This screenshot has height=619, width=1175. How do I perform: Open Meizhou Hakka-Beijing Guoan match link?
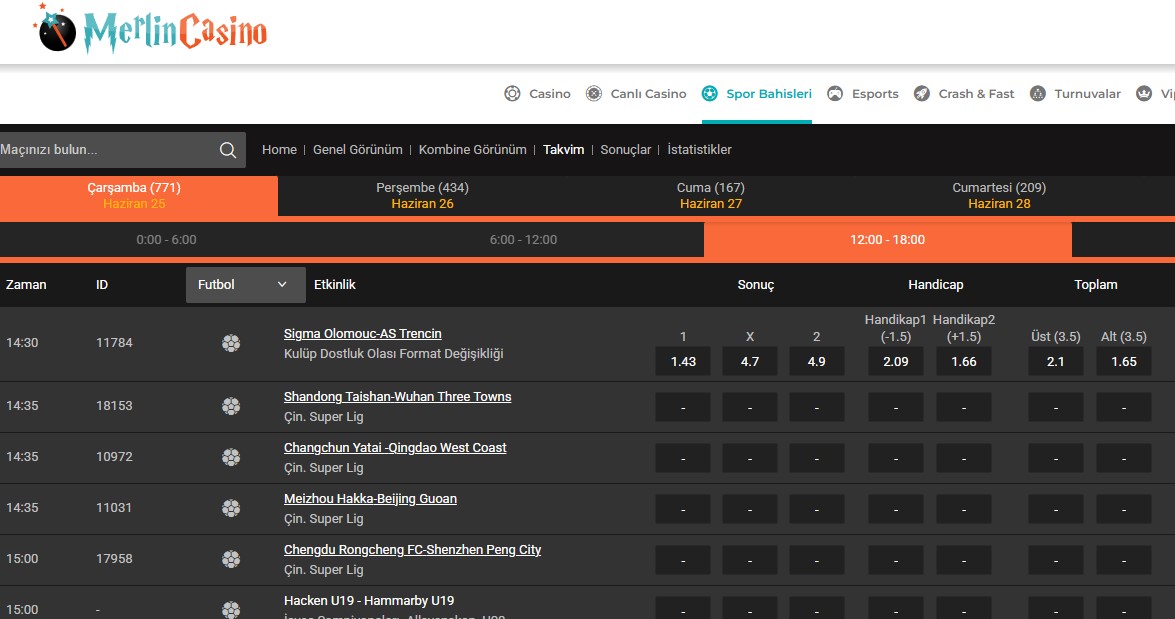[x=370, y=499]
